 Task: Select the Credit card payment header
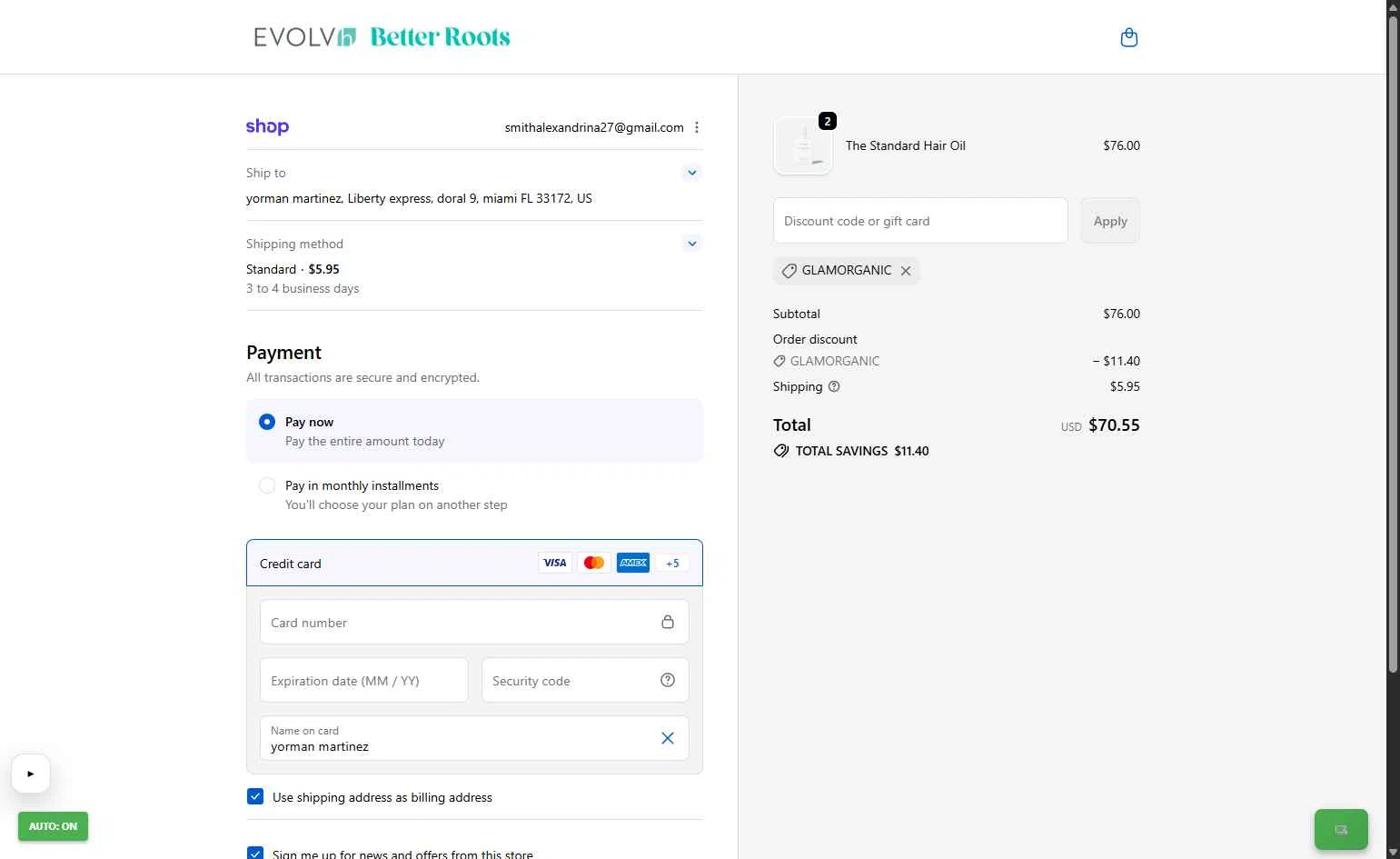(x=474, y=564)
